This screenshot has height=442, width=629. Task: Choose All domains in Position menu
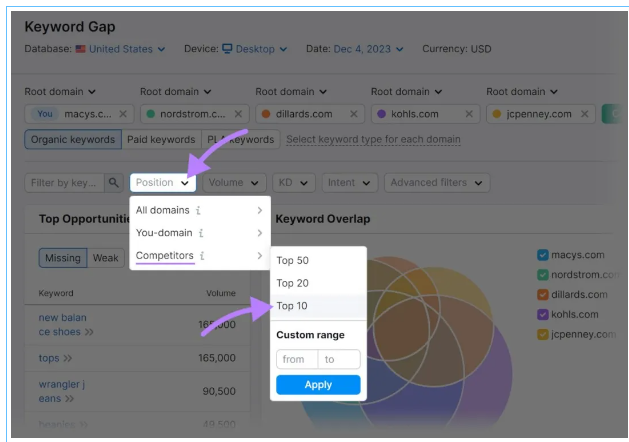tap(200, 210)
